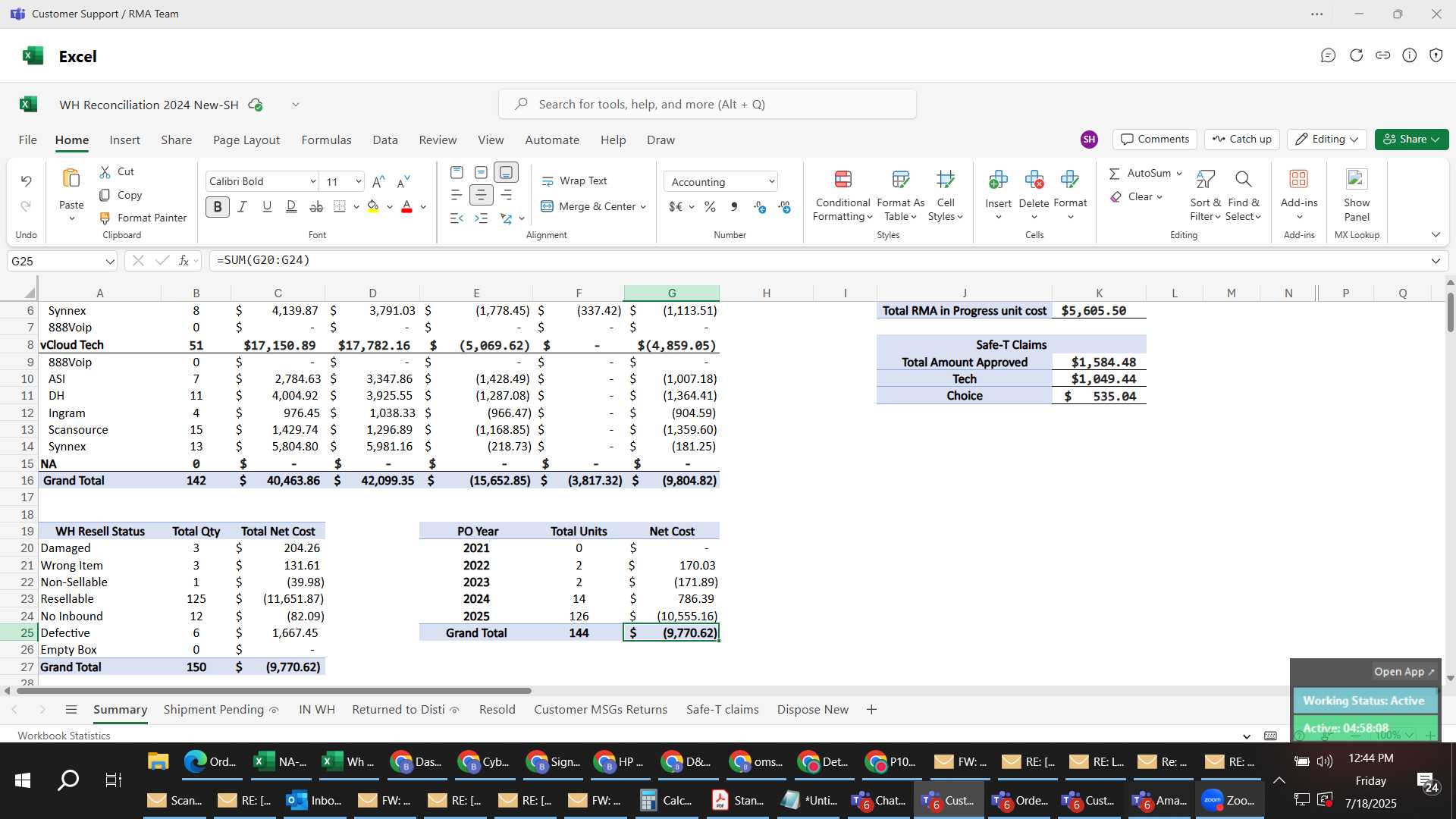
Task: Click the Paste clipboard icon
Action: pyautogui.click(x=71, y=179)
